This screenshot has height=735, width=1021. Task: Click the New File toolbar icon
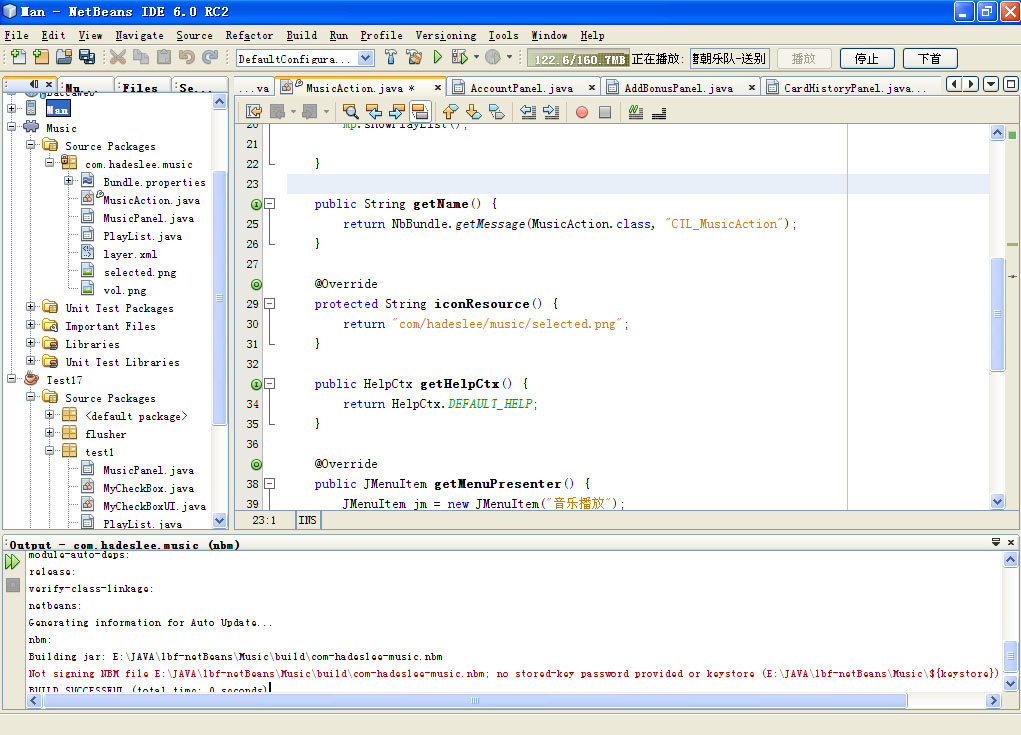[x=19, y=57]
